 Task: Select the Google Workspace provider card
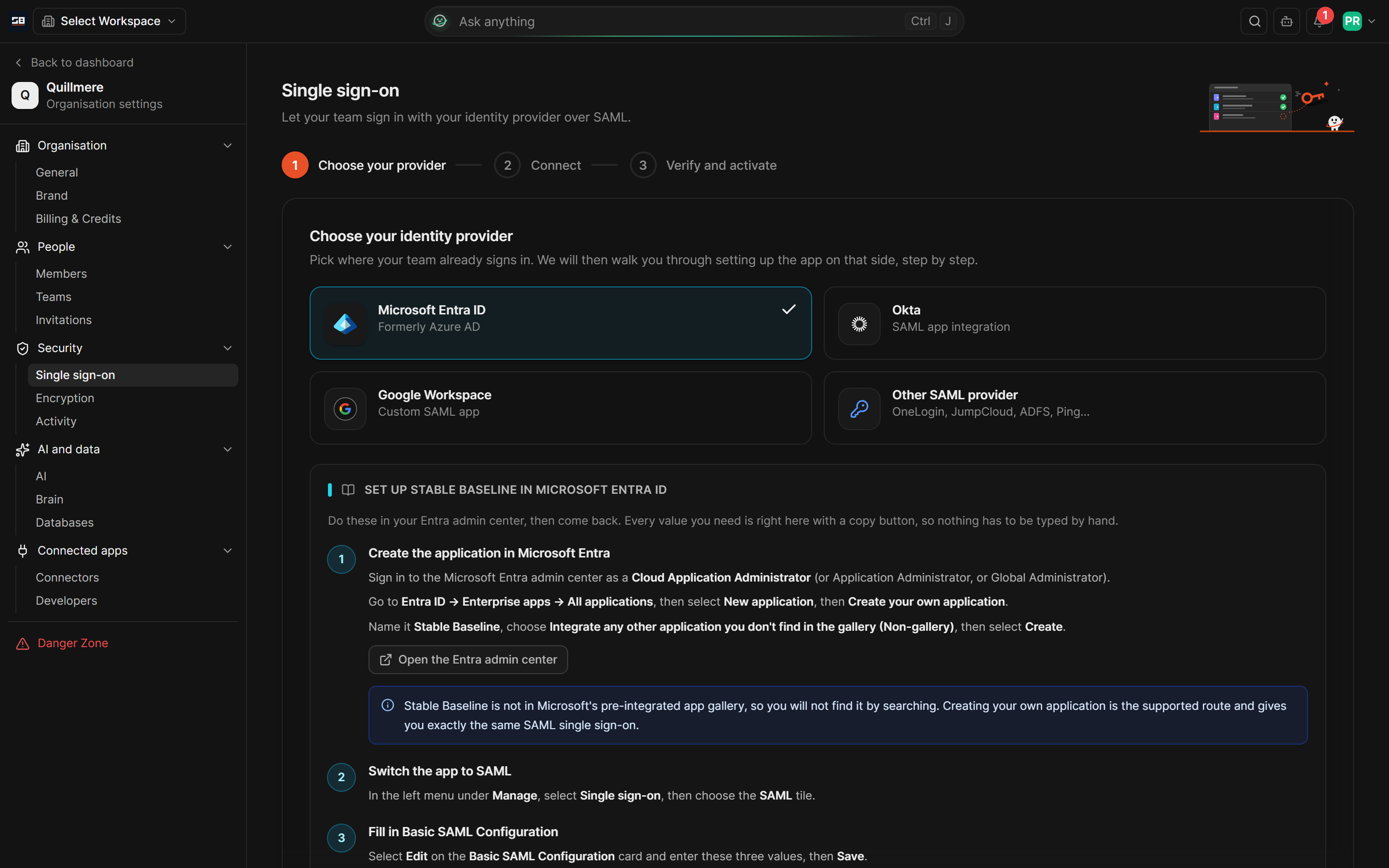tap(561, 408)
